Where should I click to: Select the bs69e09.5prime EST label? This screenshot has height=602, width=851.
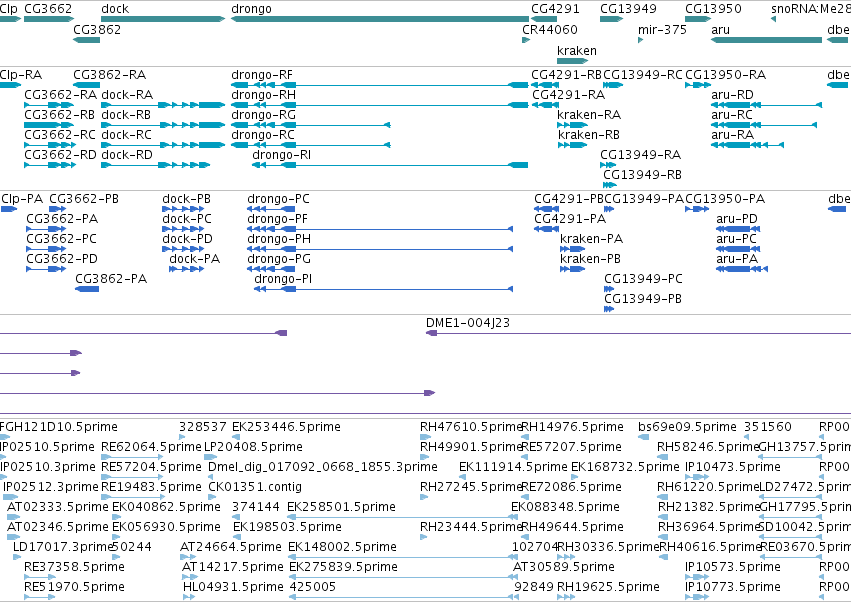(x=687, y=427)
